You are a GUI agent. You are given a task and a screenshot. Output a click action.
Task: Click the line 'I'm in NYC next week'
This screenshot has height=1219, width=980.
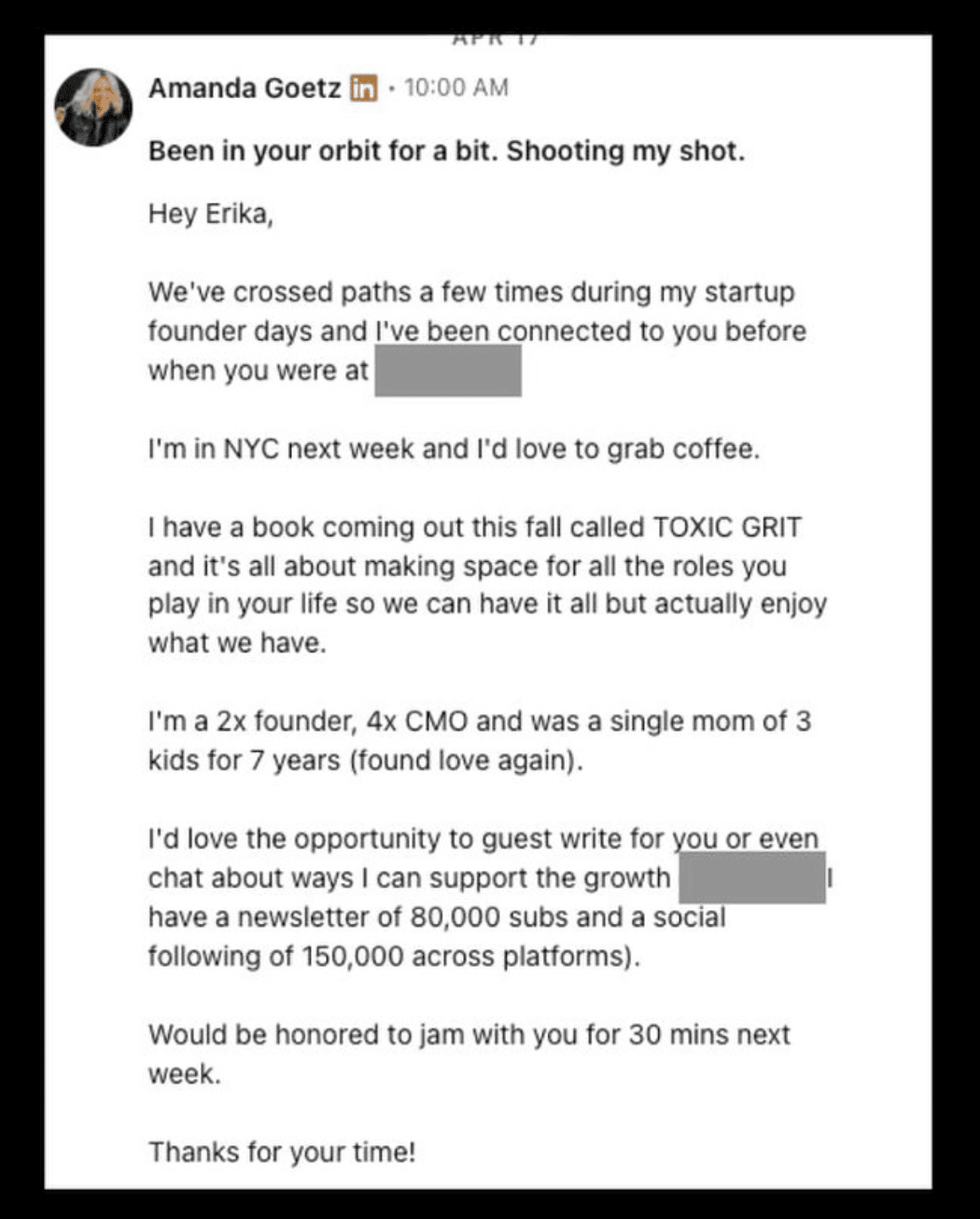(x=454, y=450)
